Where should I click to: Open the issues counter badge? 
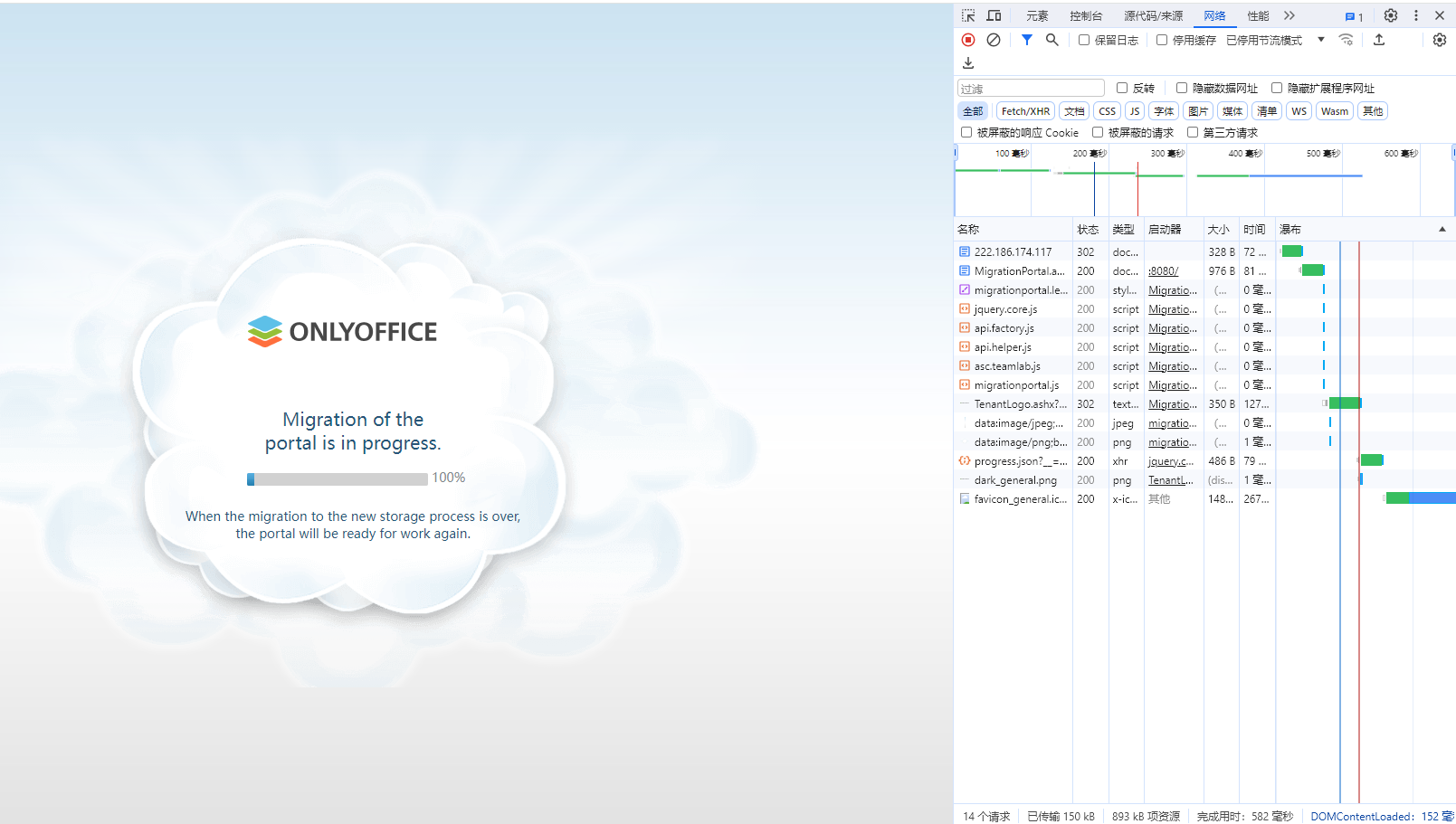pos(1354,16)
